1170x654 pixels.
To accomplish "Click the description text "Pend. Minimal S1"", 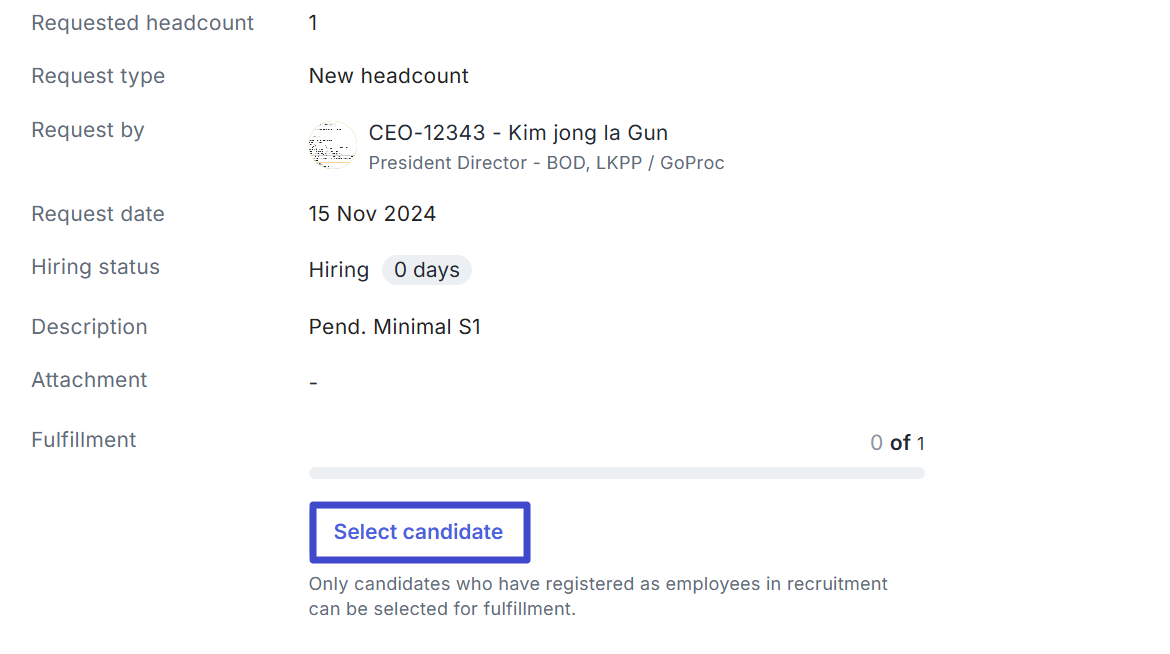I will [395, 327].
